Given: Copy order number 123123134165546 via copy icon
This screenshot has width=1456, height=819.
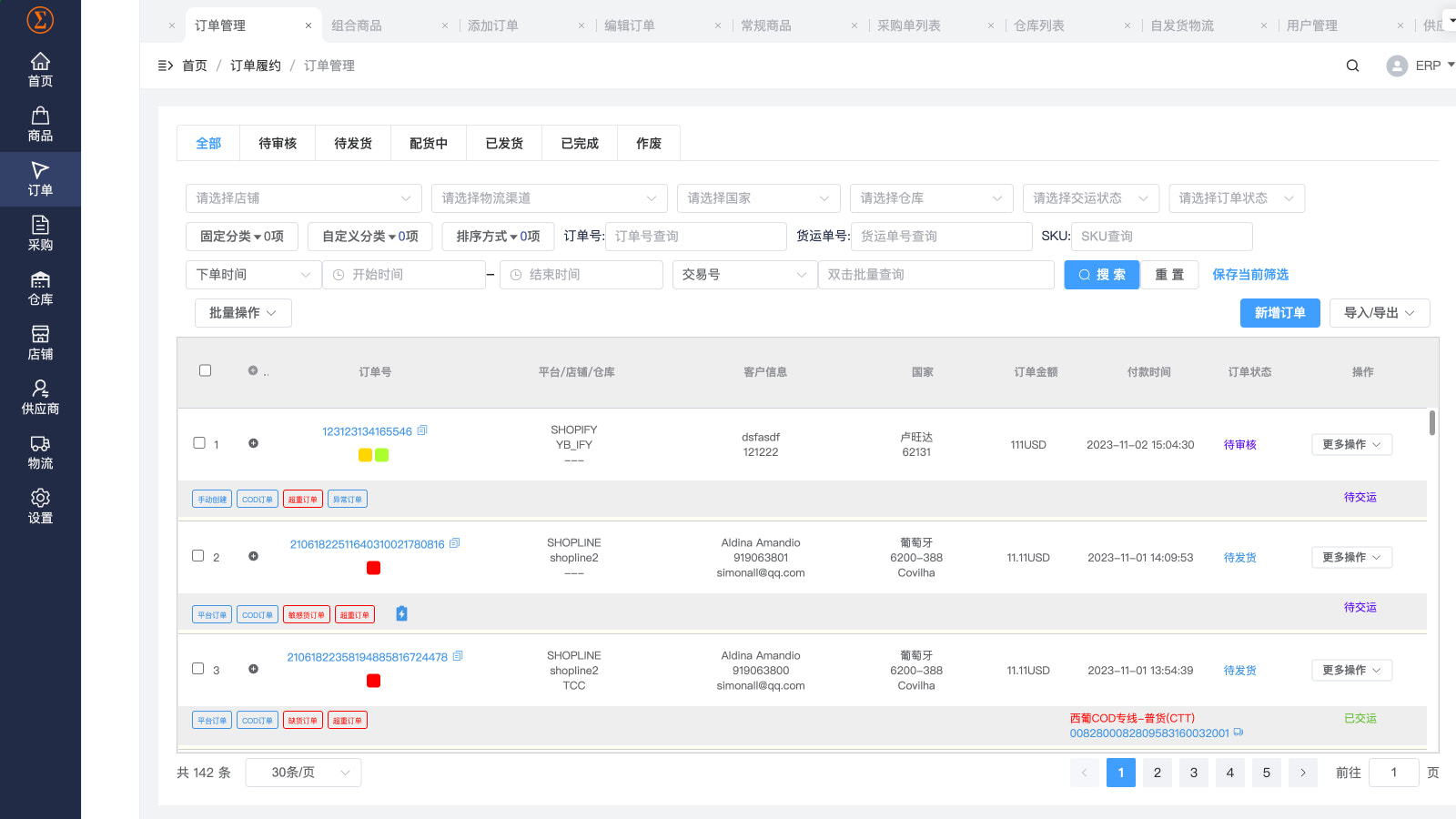Looking at the screenshot, I should [422, 430].
